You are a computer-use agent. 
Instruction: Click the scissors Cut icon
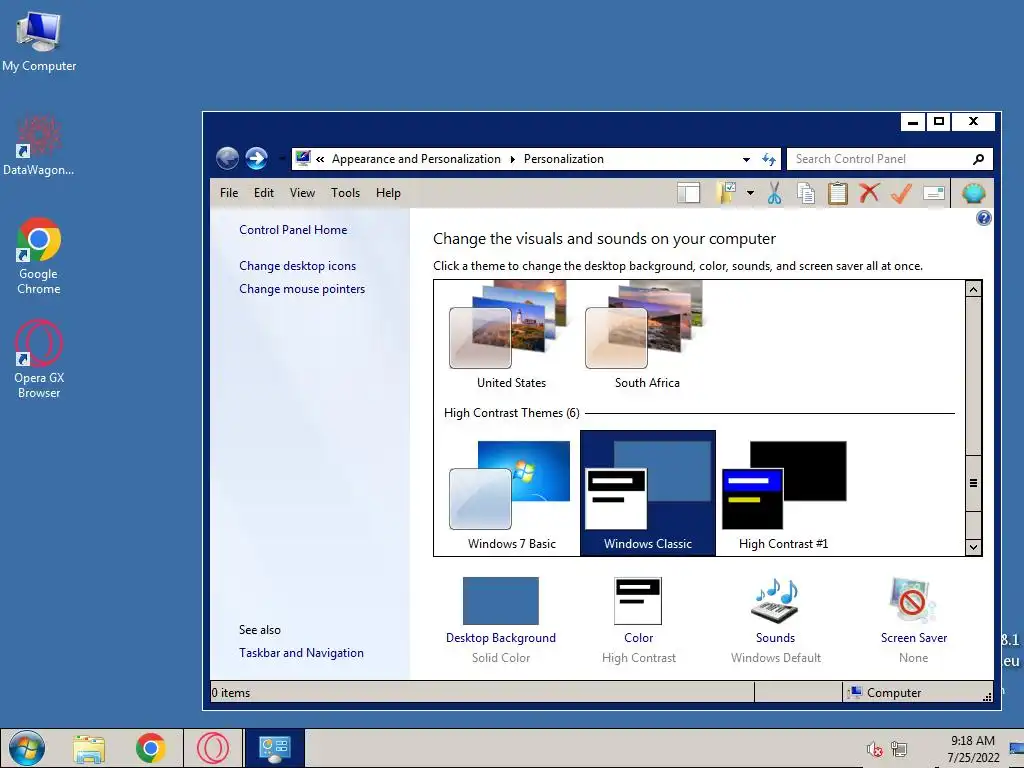[x=775, y=193]
